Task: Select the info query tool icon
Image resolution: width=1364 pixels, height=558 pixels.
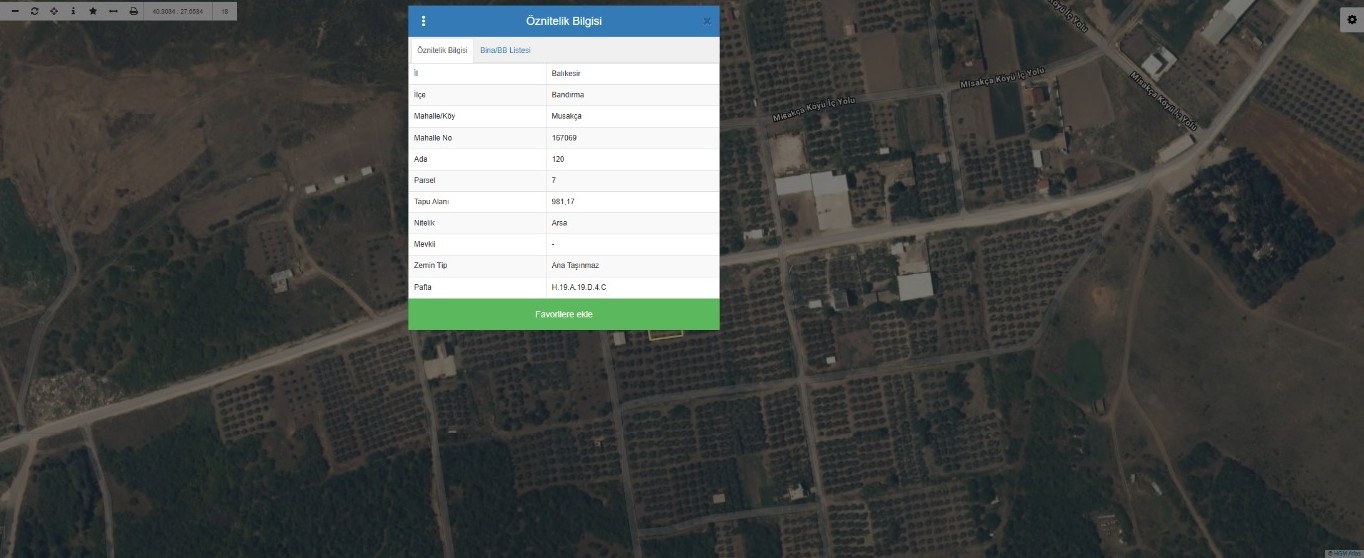Action: point(73,11)
